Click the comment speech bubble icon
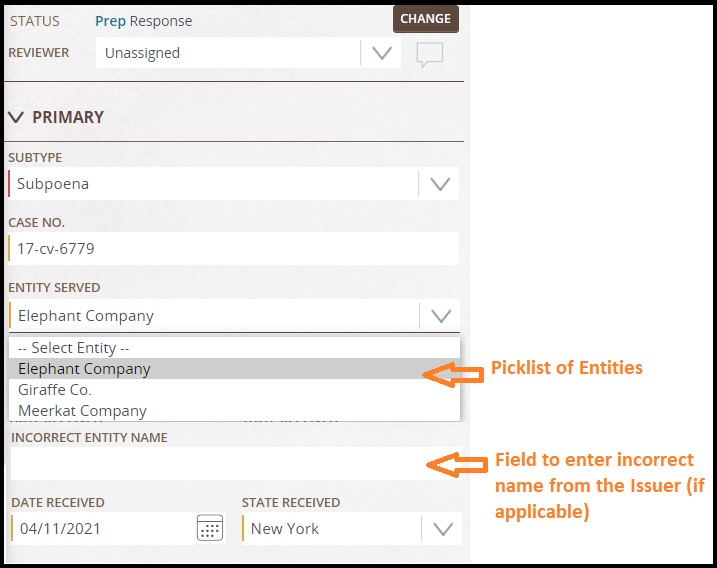Viewport: 717px width, 568px height. point(429,54)
